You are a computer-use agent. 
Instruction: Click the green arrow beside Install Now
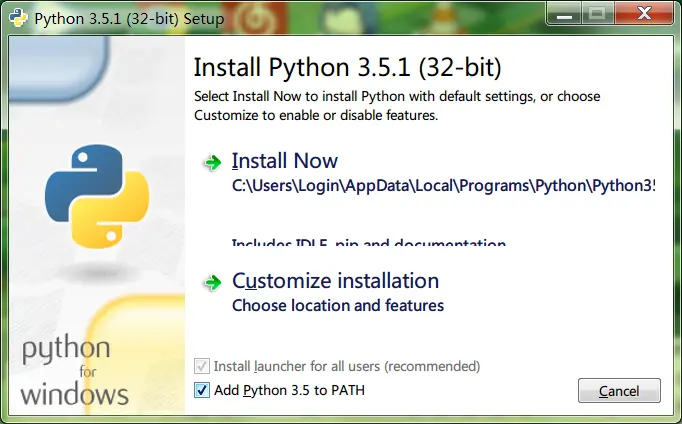click(x=213, y=163)
